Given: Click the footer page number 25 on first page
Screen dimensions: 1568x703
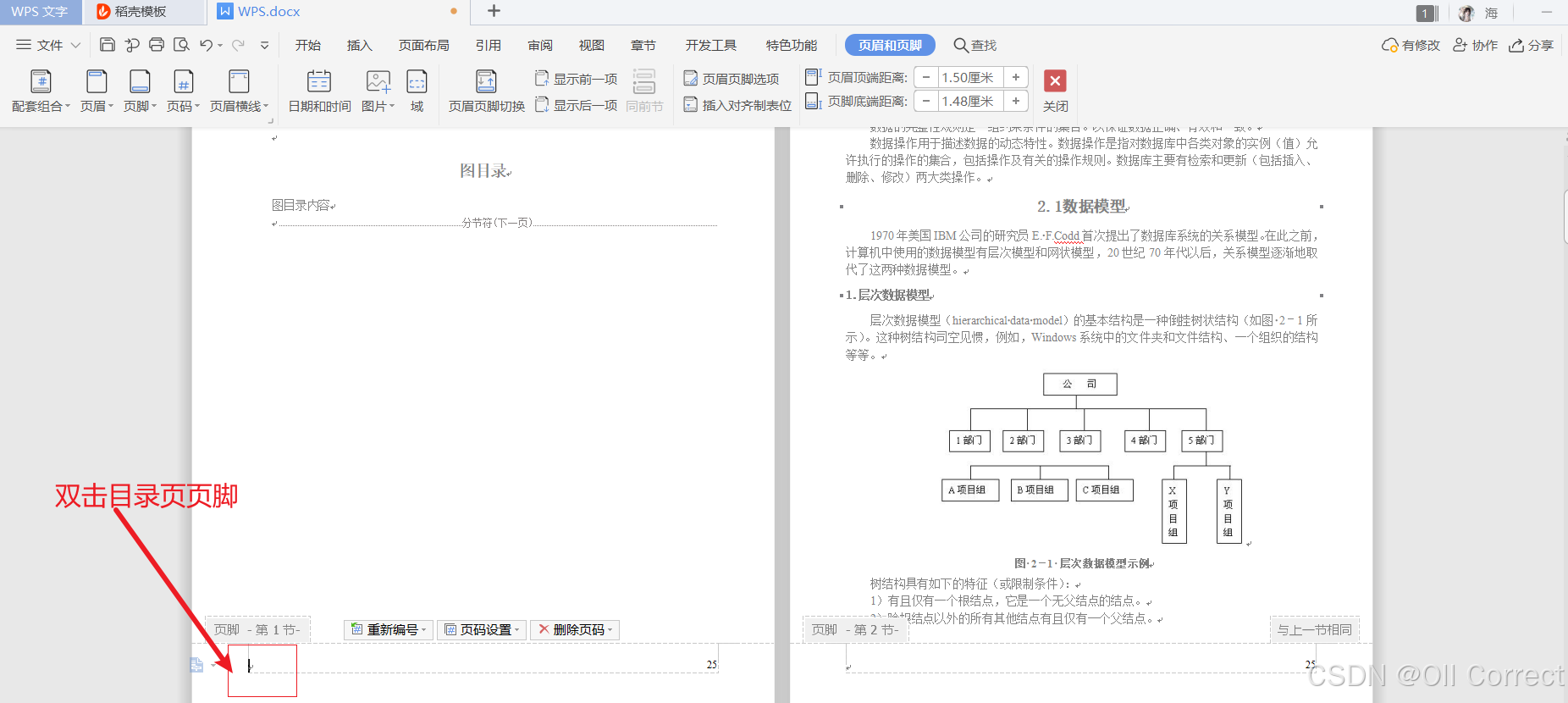Looking at the screenshot, I should 712,665.
